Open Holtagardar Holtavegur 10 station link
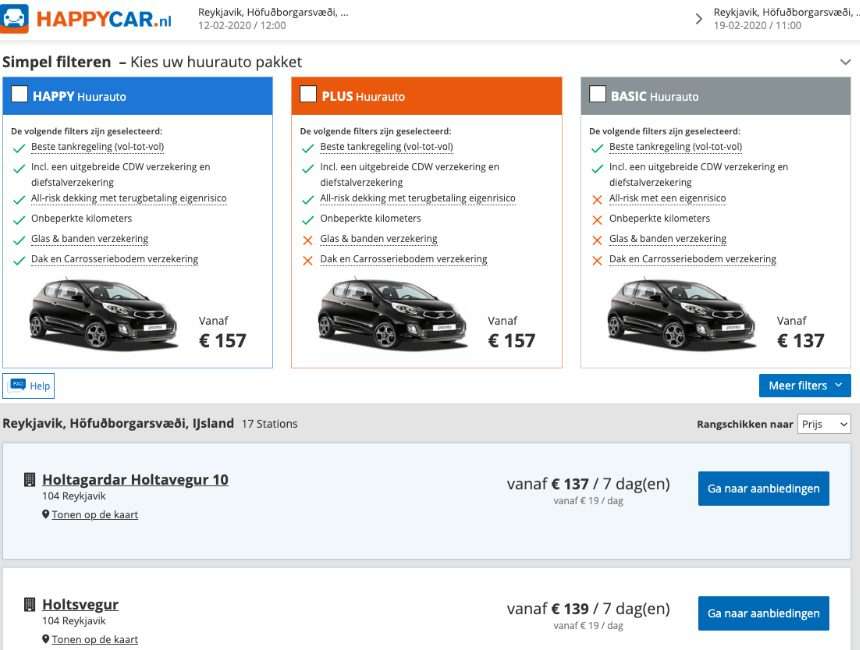 [135, 479]
